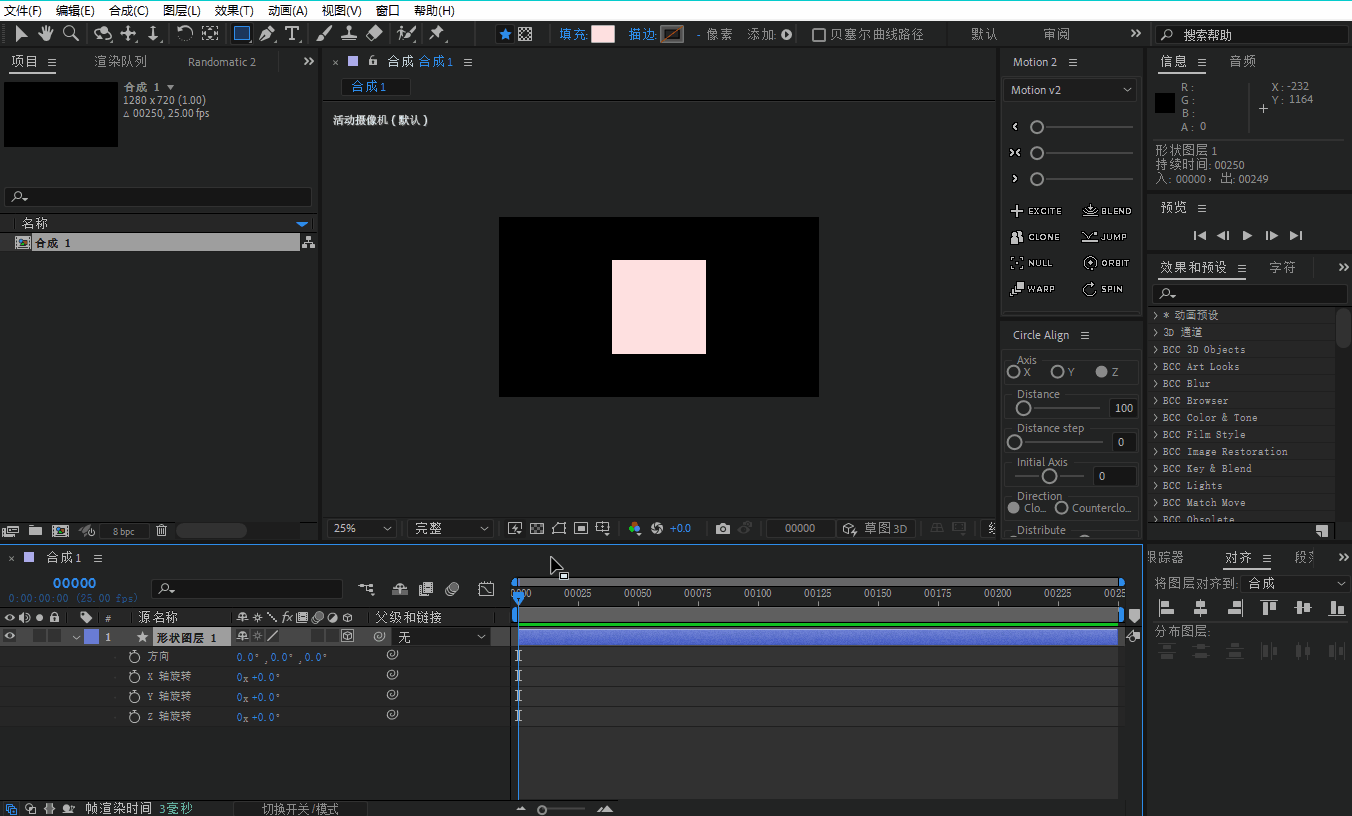Show hidden Project panel tabs with double-chevron
This screenshot has height=816, width=1352.
309,61
